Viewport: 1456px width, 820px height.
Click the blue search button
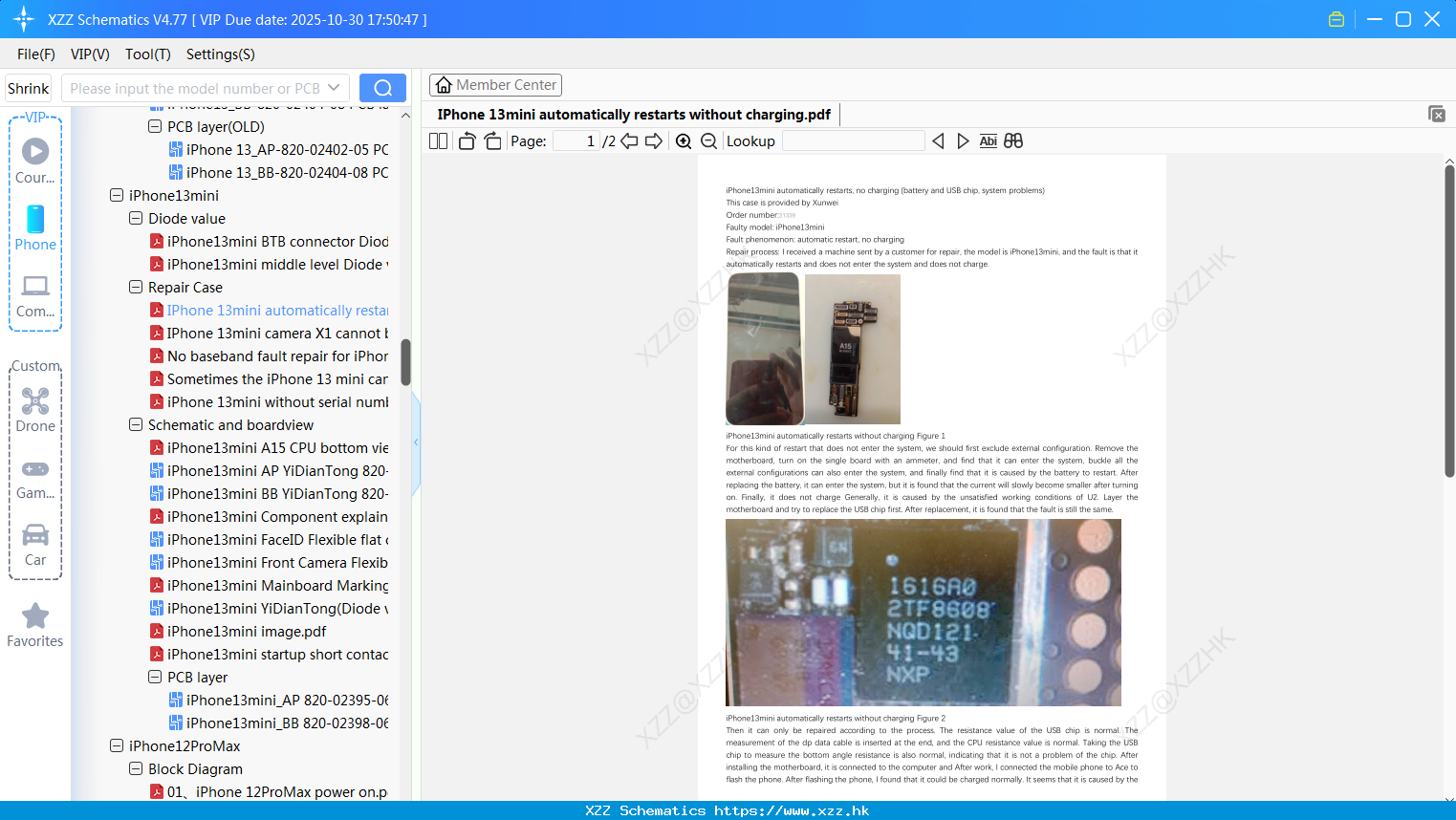point(382,88)
